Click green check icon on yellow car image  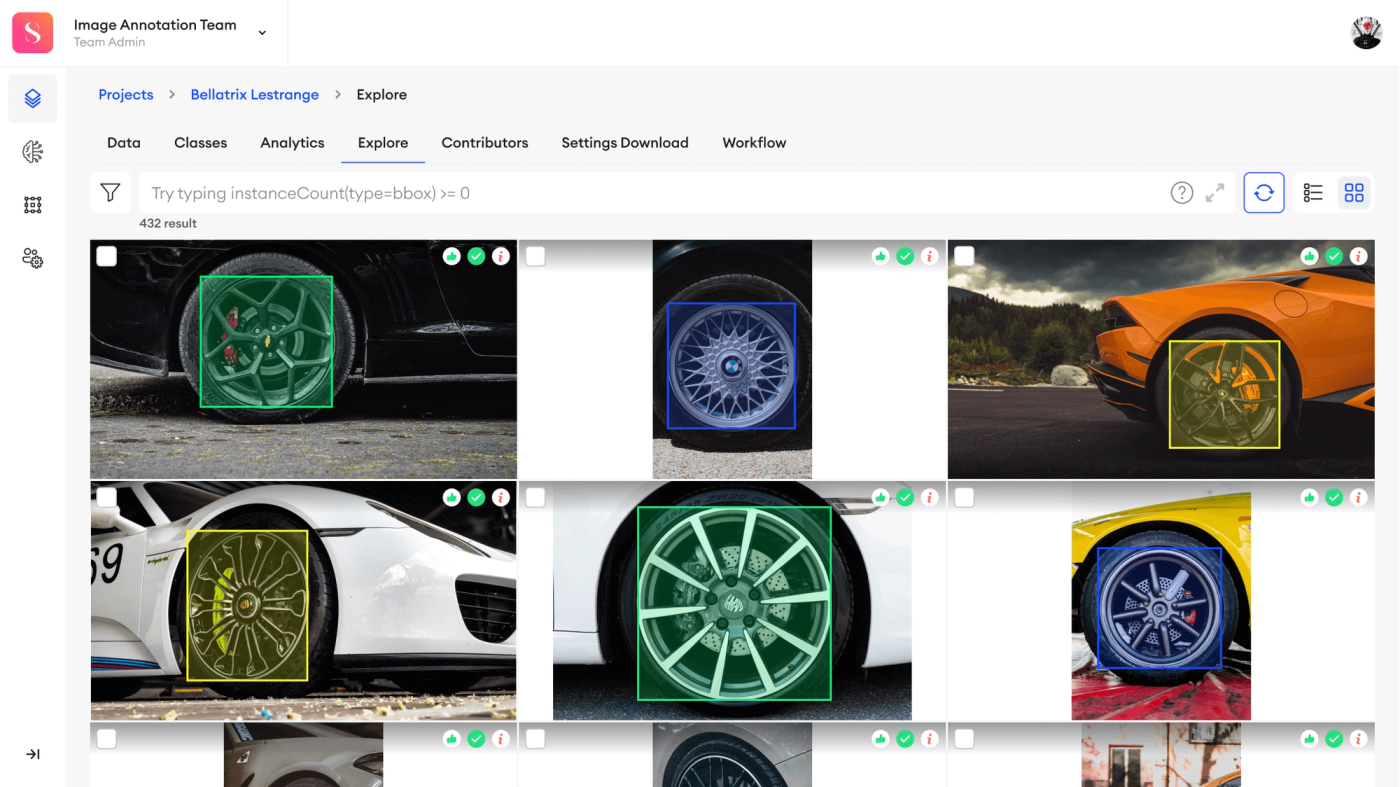click(x=1334, y=497)
